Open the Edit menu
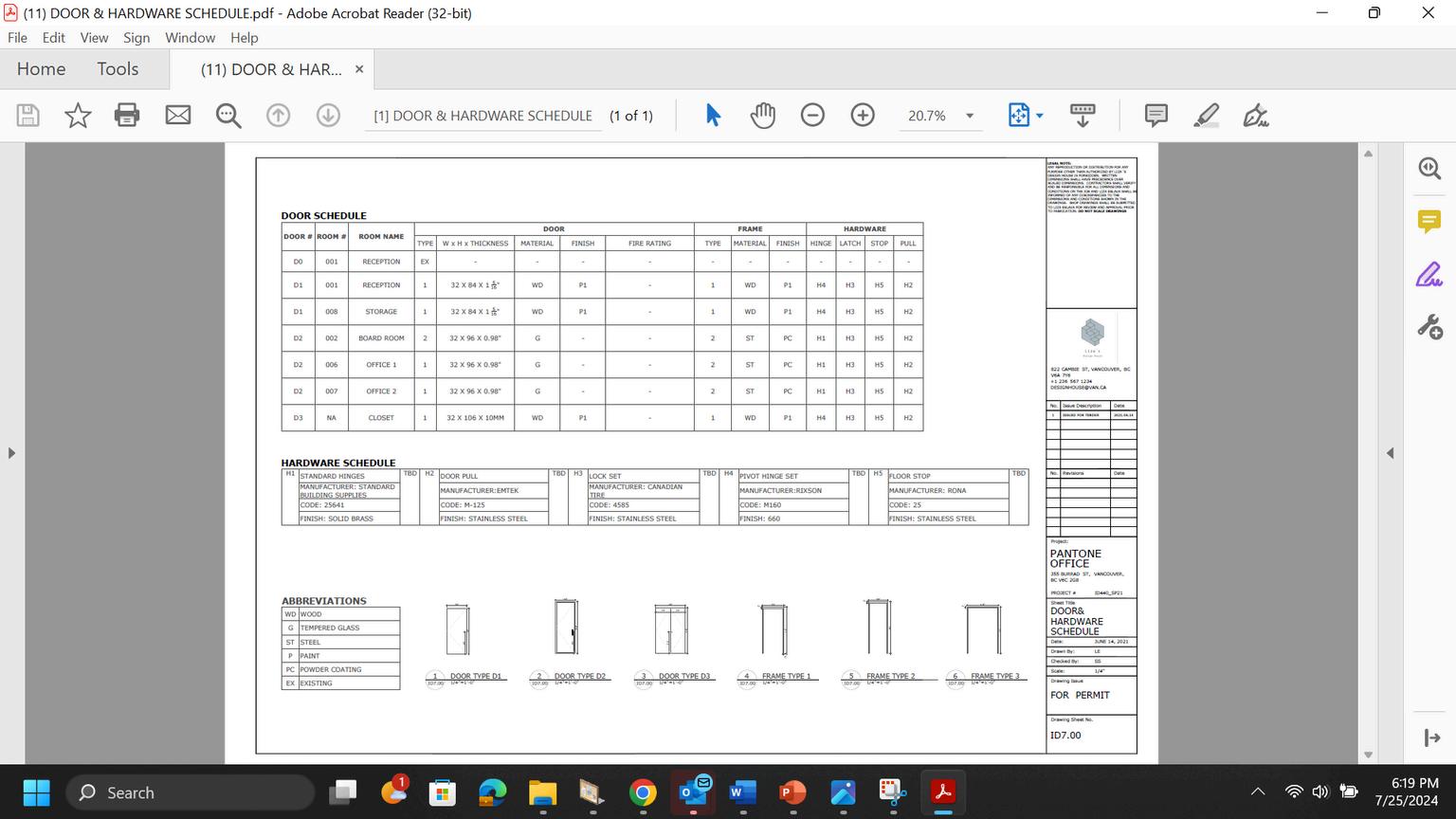This screenshot has height=819, width=1456. 54,38
